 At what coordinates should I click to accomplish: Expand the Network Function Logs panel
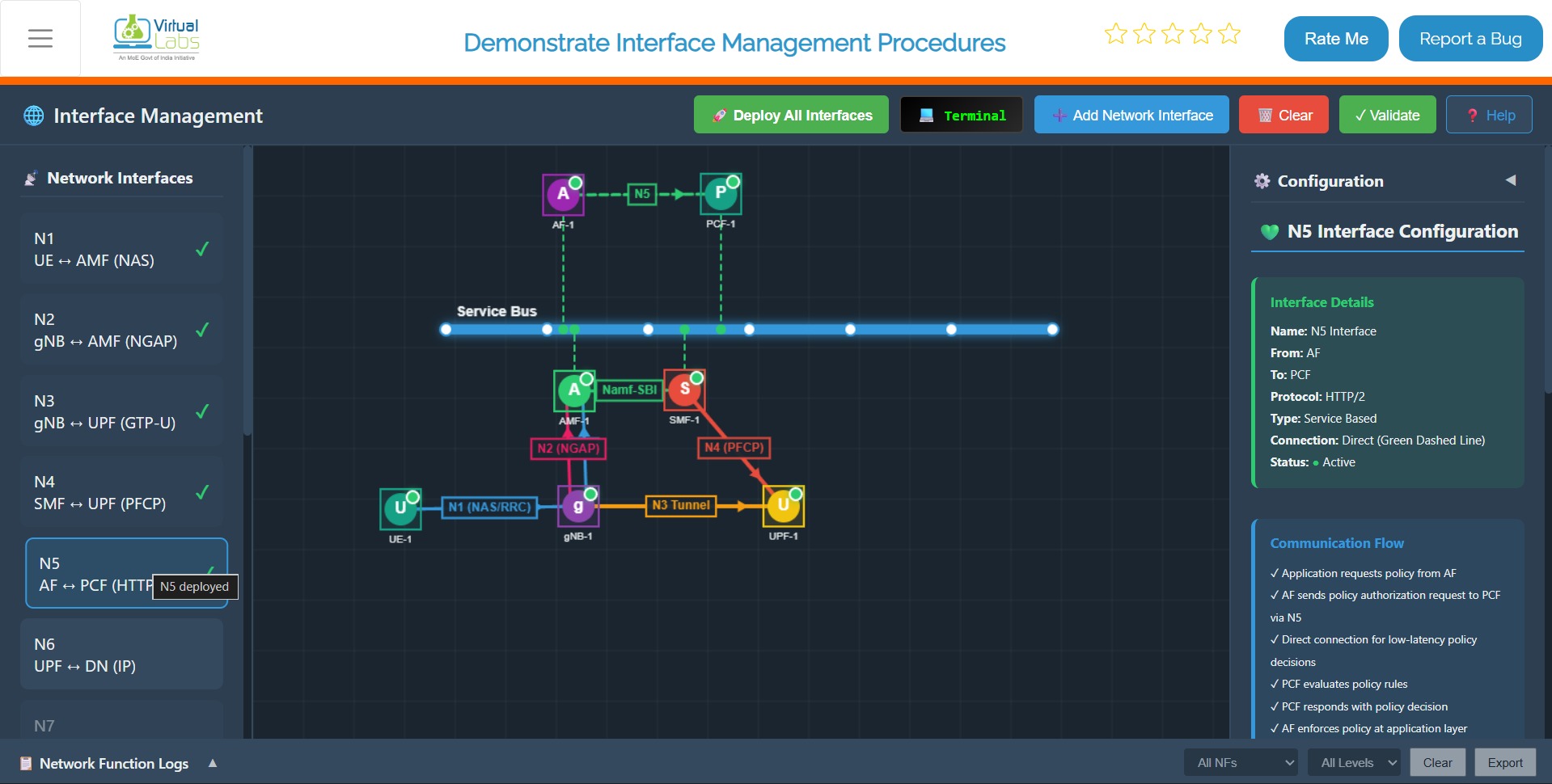tap(213, 763)
